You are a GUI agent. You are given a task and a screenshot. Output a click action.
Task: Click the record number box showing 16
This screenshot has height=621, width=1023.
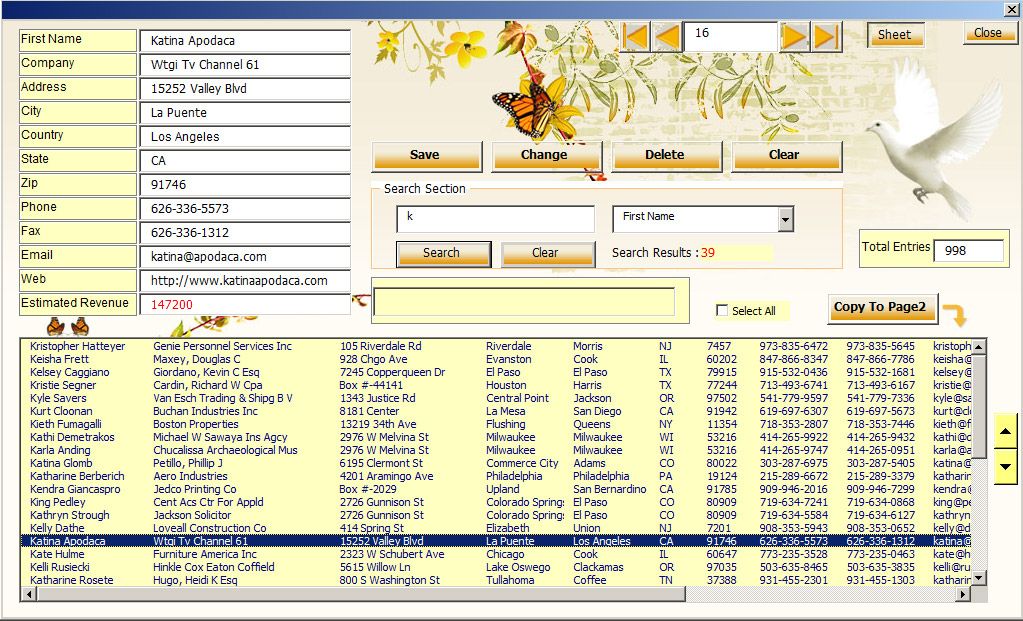730,37
